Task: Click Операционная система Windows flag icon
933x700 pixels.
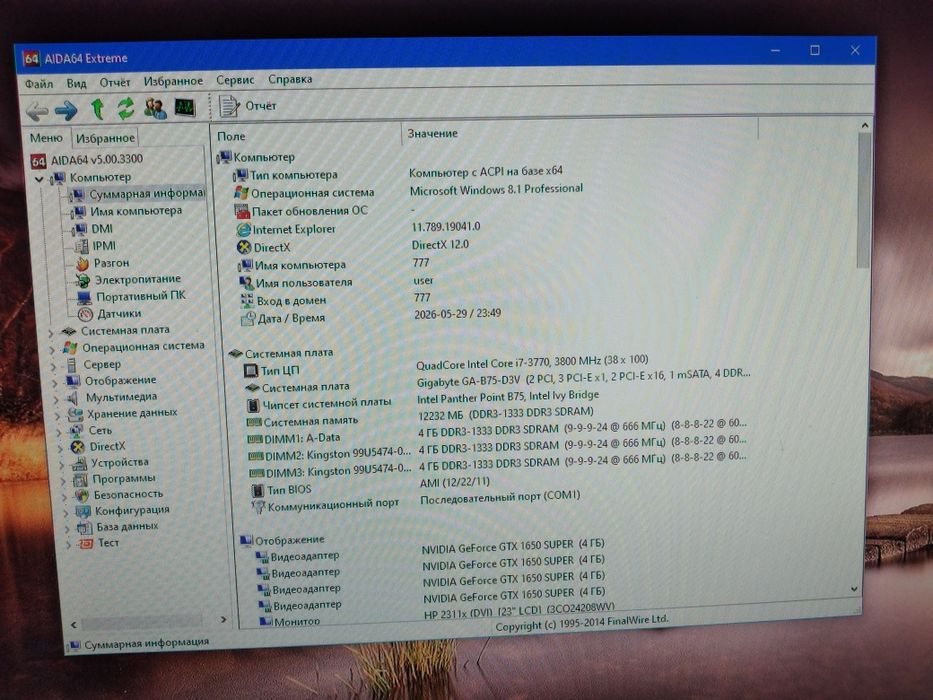Action: [x=241, y=193]
